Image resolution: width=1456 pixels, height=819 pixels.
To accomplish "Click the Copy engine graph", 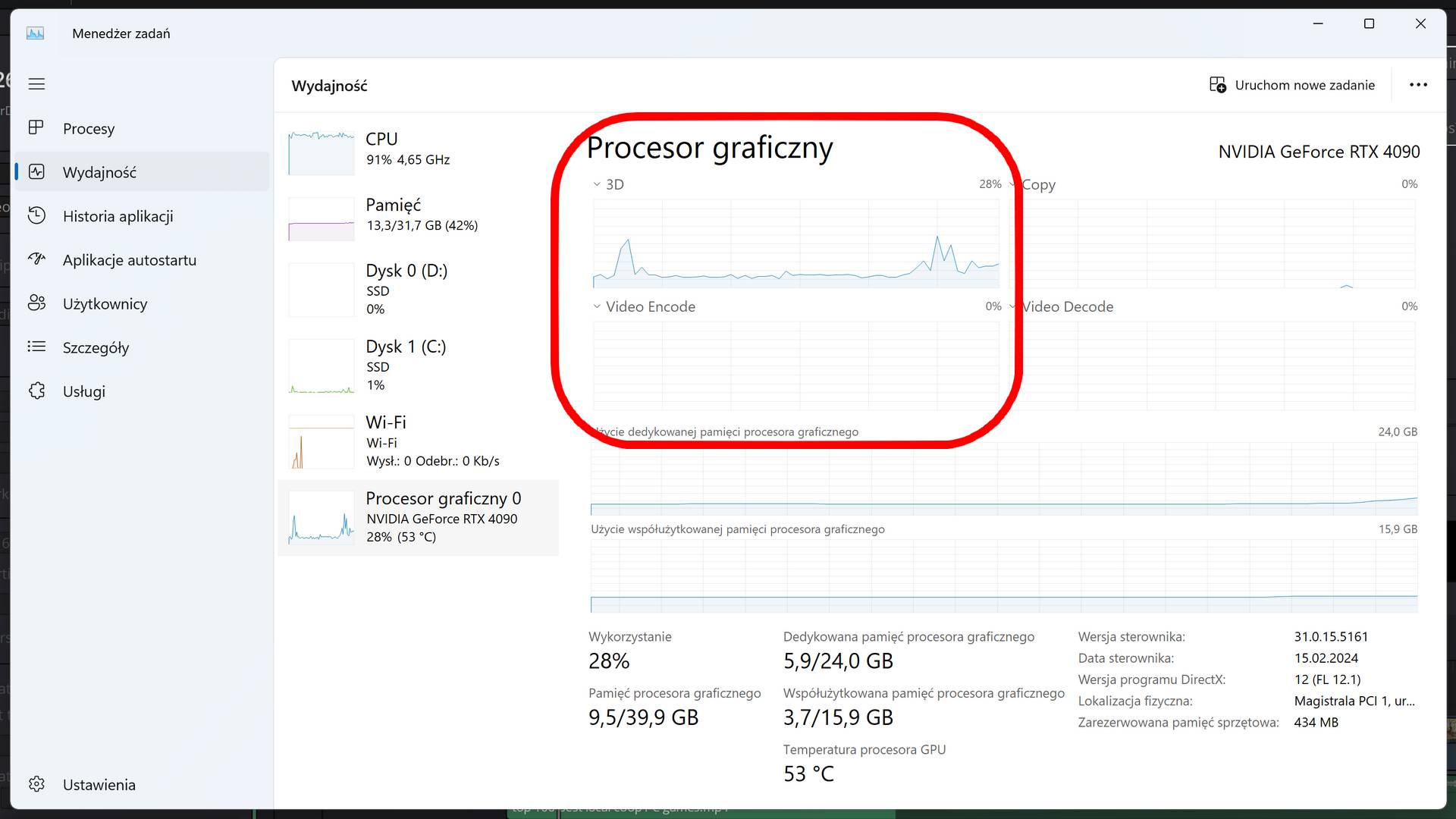I will [x=1213, y=243].
